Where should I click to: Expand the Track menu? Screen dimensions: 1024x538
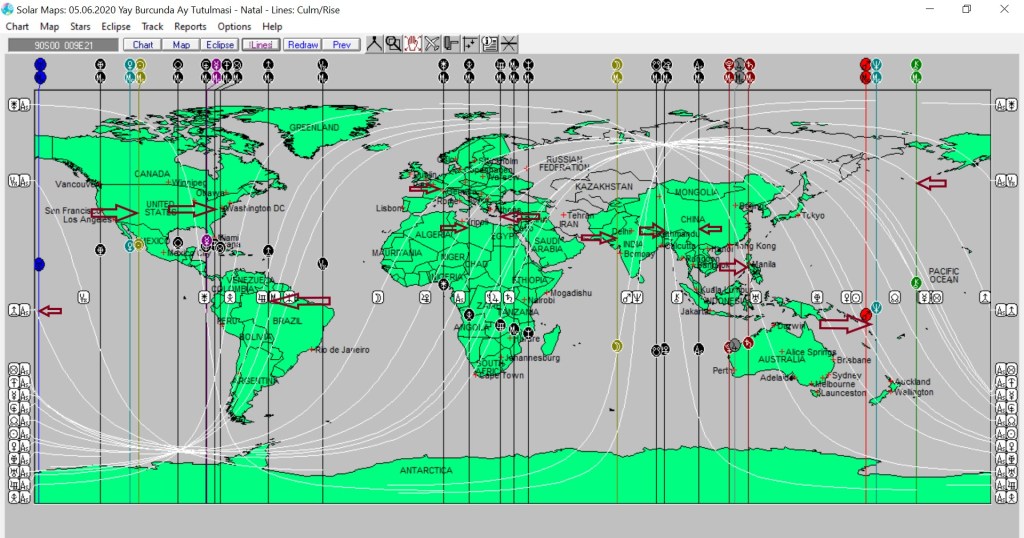point(152,26)
